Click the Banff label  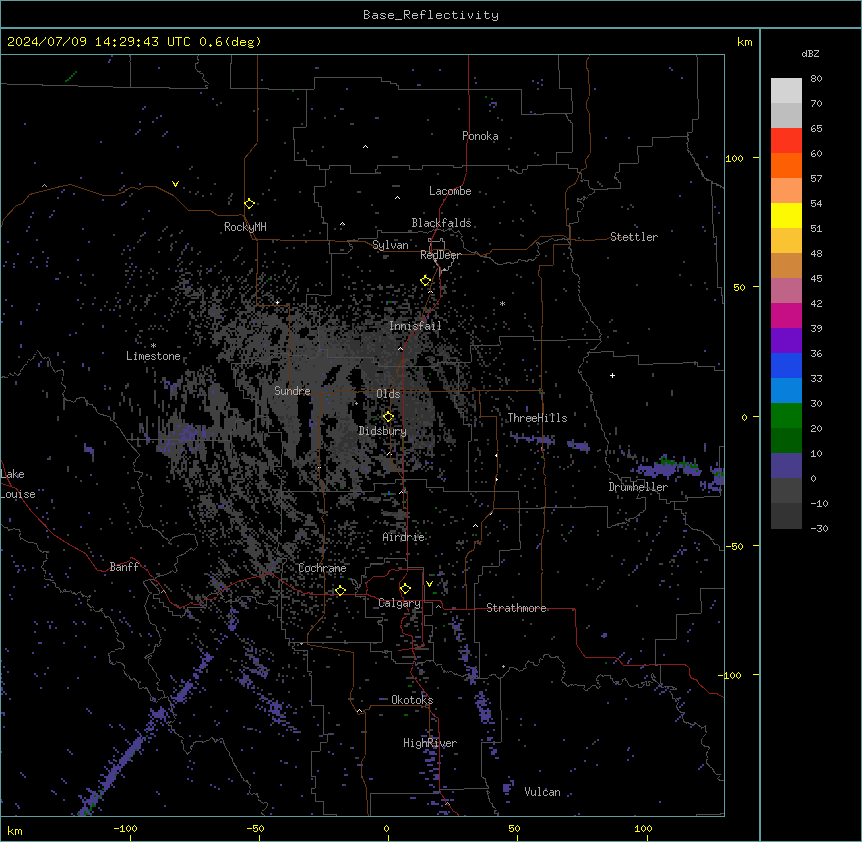124,567
